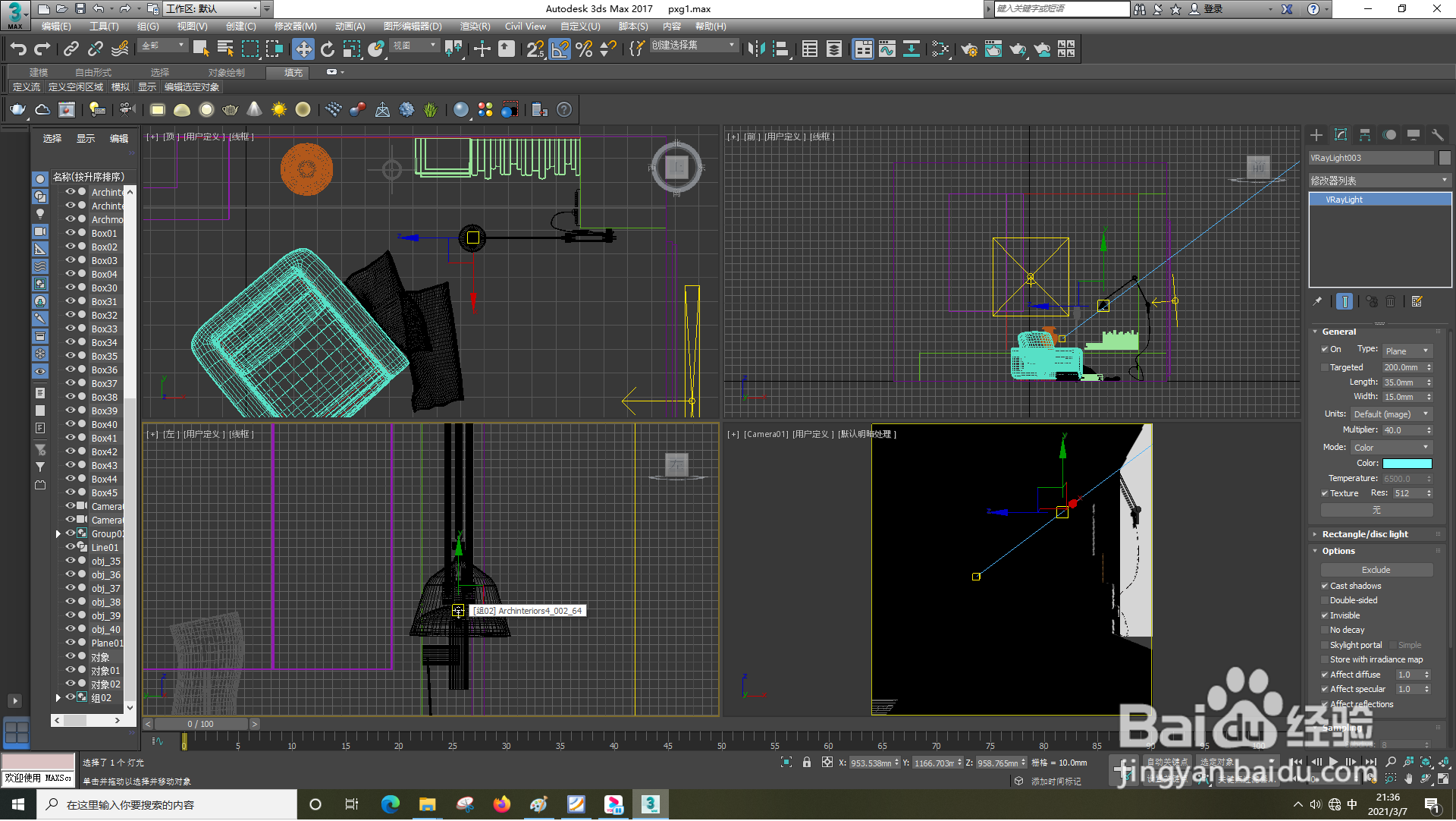The image size is (1456, 821).
Task: Click the Select by Name icon
Action: click(x=225, y=49)
